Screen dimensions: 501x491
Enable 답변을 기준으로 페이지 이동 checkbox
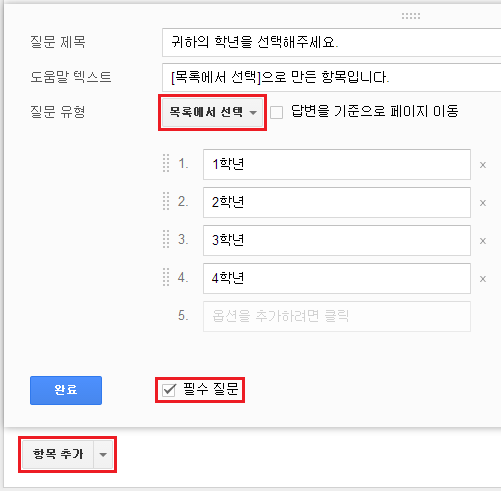point(276,112)
